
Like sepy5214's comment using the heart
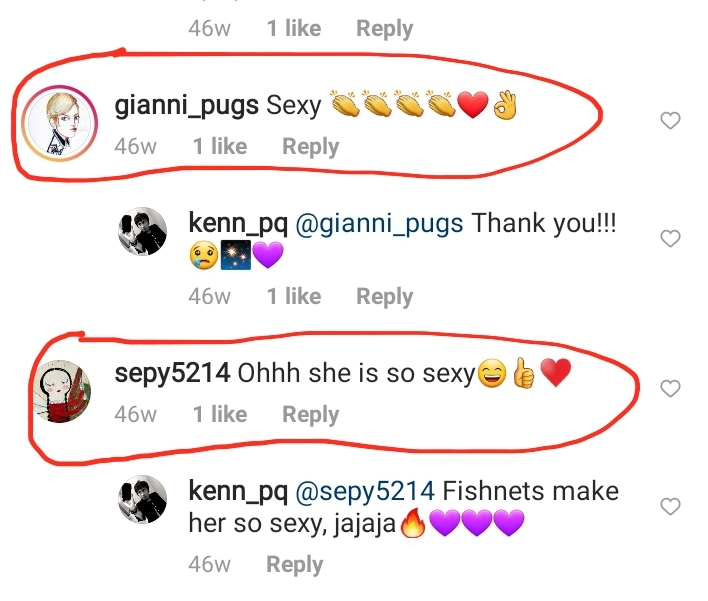pos(672,388)
